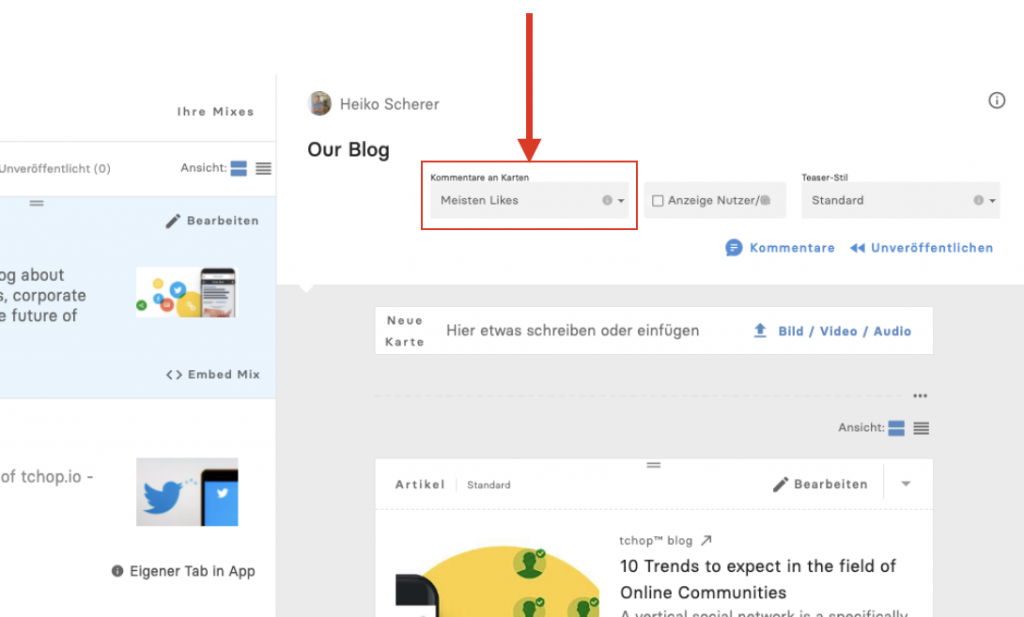Viewport: 1024px width, 617px height.
Task: Open the Teaser-Stil Standard dropdown
Action: 901,200
